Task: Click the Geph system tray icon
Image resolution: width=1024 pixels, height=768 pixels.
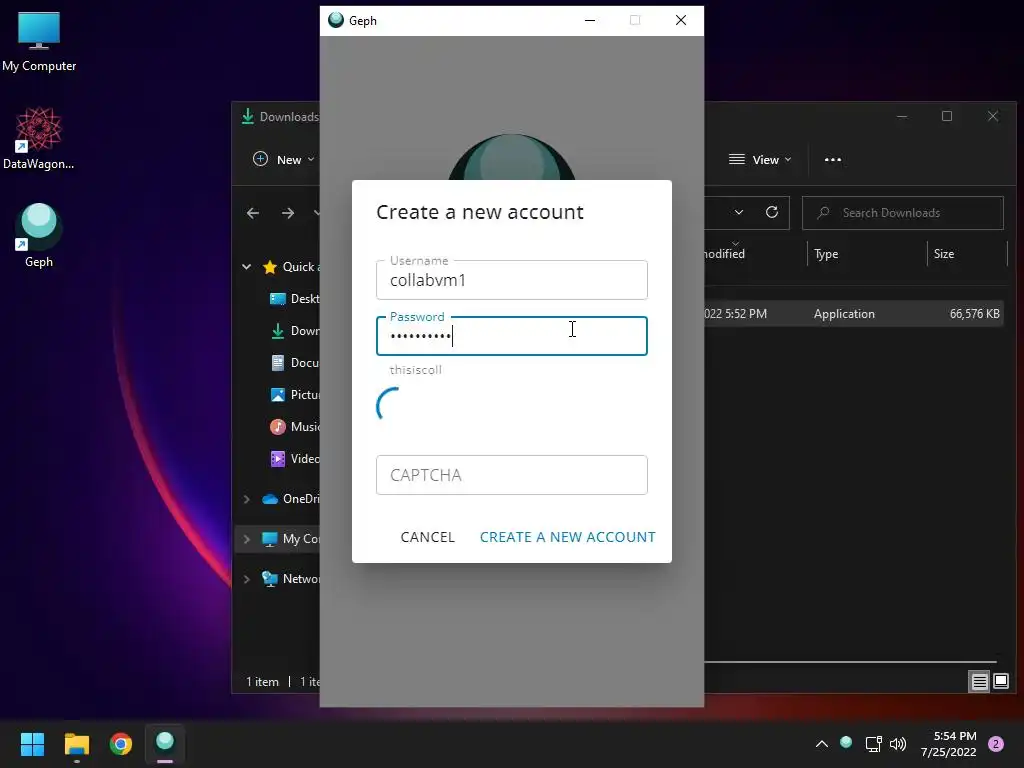Action: click(x=846, y=743)
